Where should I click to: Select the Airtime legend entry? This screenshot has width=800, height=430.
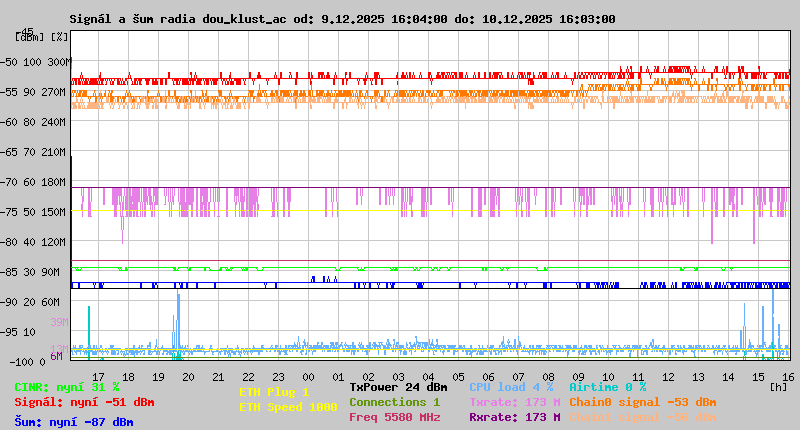pyautogui.click(x=607, y=387)
